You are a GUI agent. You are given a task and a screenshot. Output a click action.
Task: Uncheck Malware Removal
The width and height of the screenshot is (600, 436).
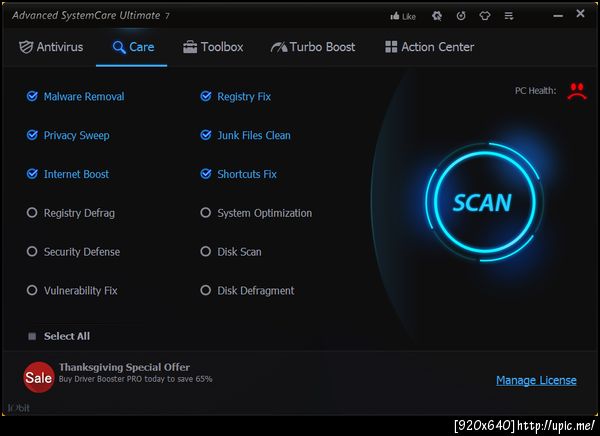tap(32, 96)
